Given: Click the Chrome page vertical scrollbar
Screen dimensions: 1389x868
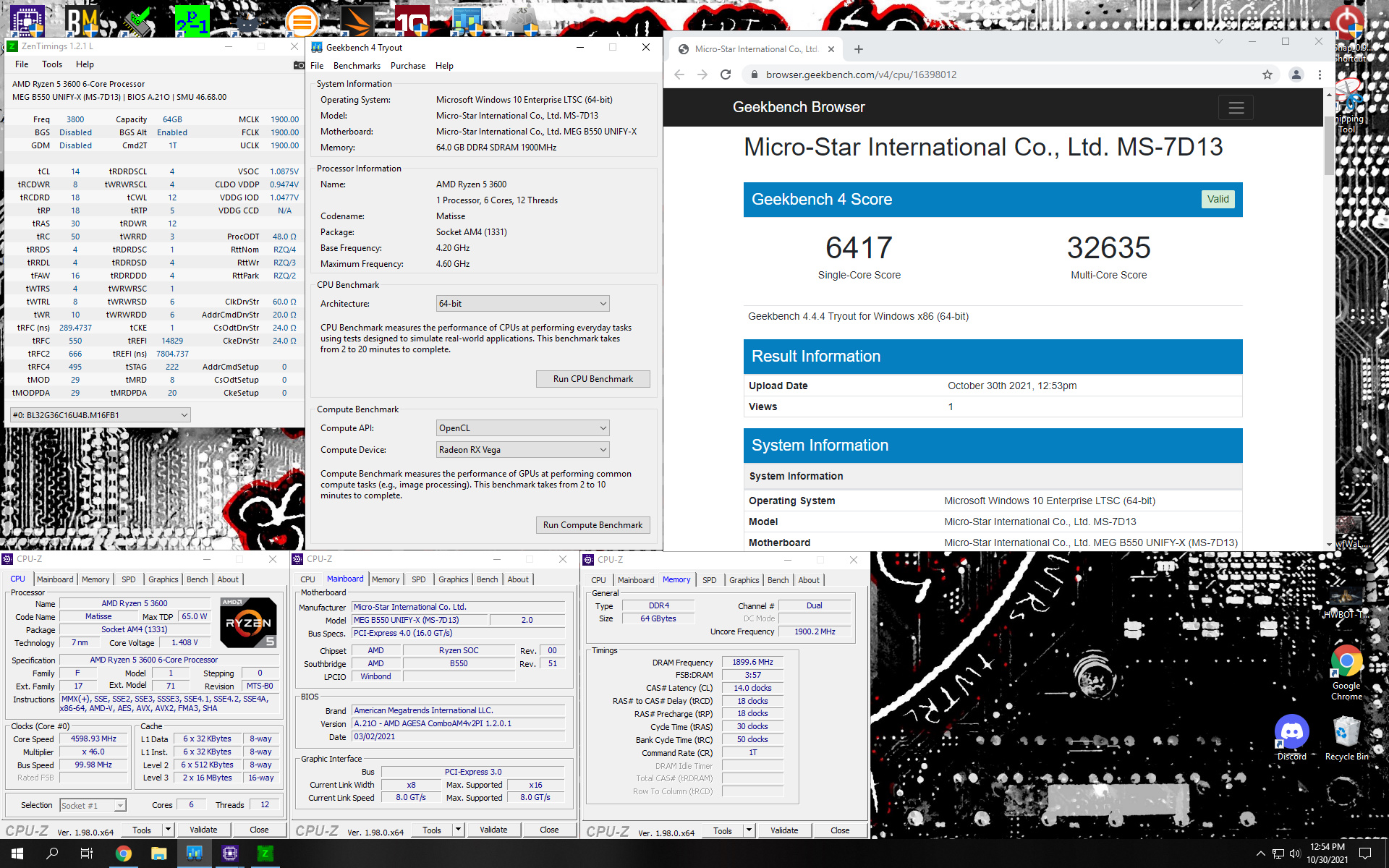Looking at the screenshot, I should [x=1329, y=145].
